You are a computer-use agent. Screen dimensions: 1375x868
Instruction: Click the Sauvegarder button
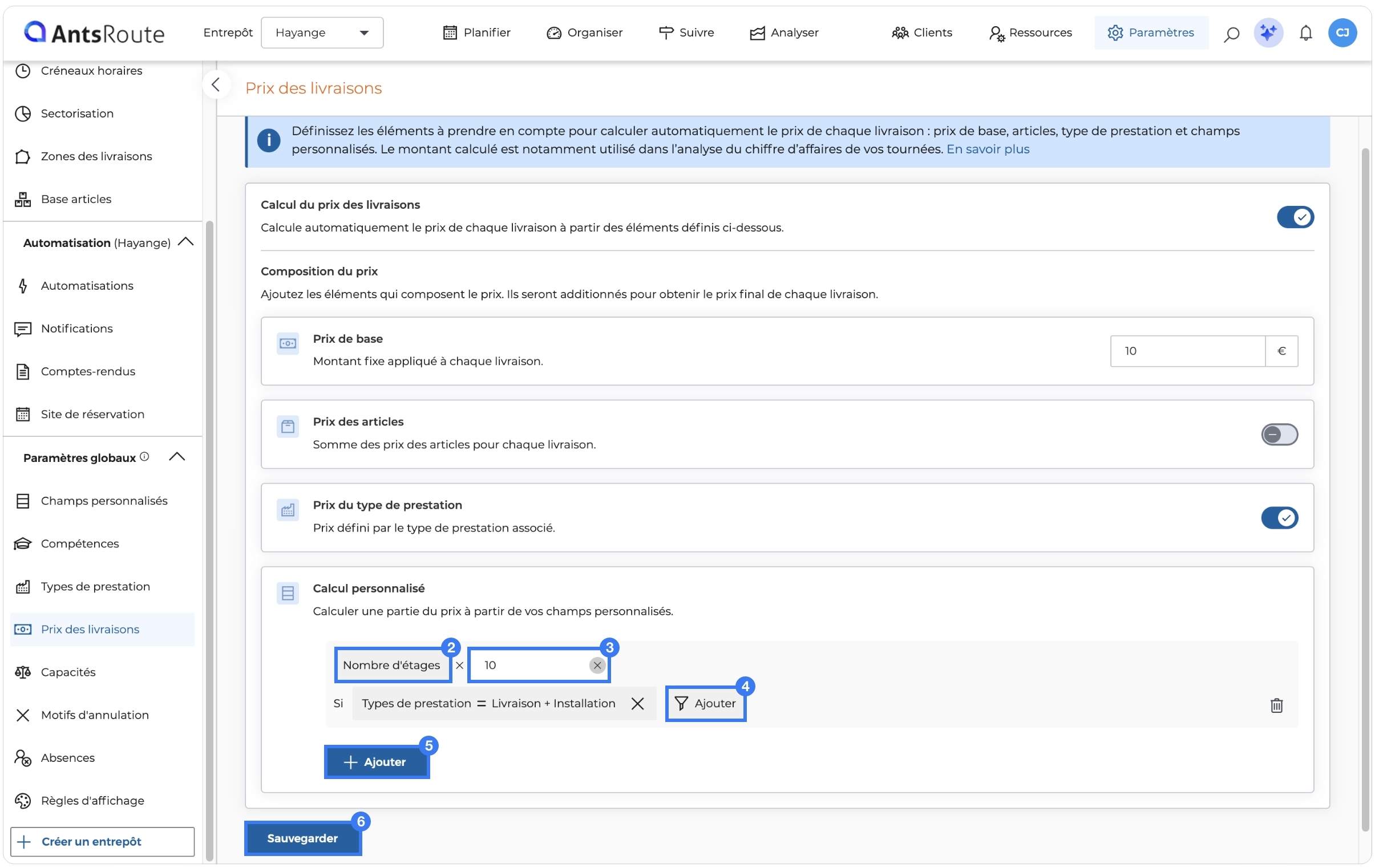[x=302, y=838]
